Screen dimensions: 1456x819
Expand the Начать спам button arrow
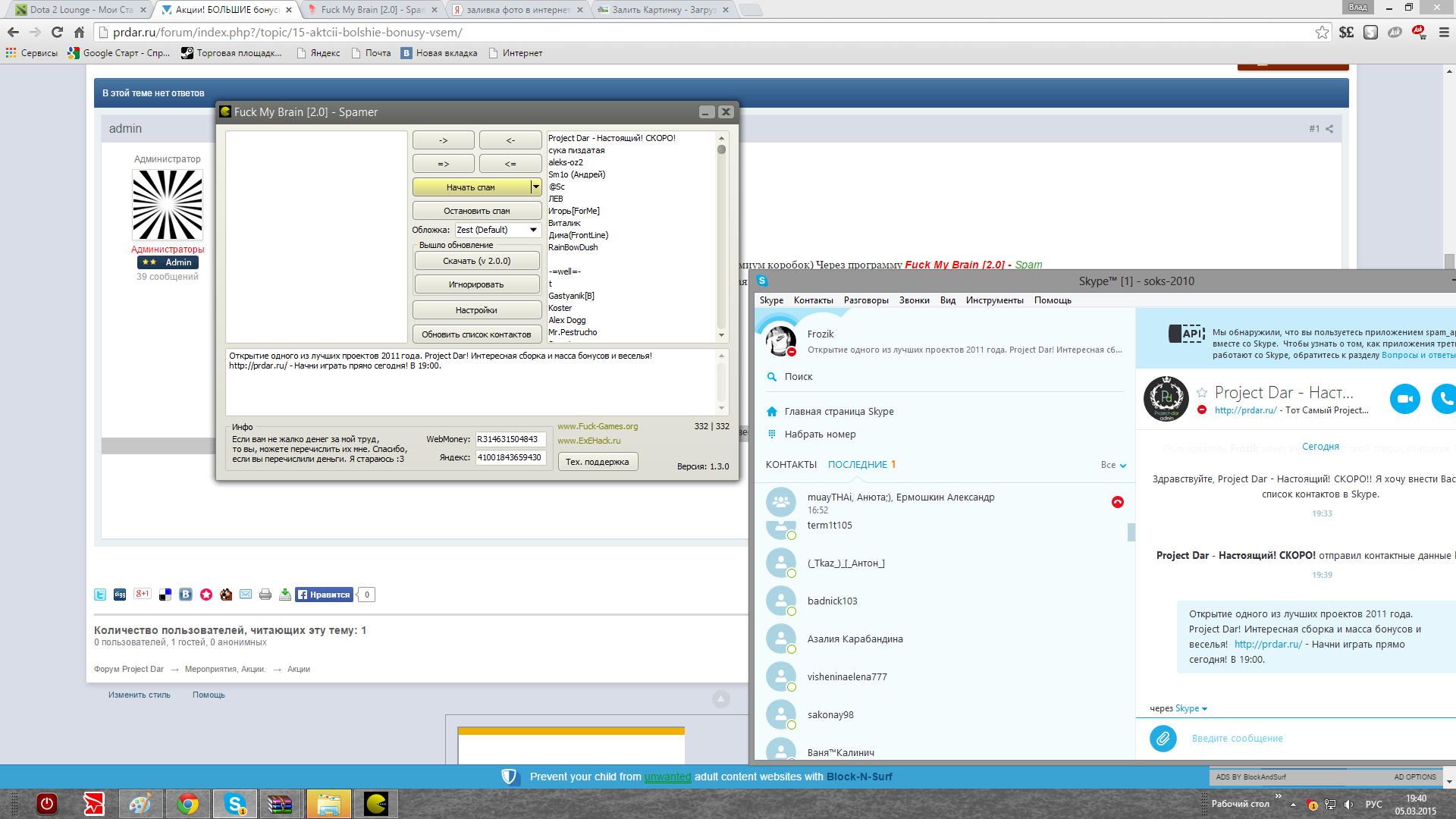[536, 187]
